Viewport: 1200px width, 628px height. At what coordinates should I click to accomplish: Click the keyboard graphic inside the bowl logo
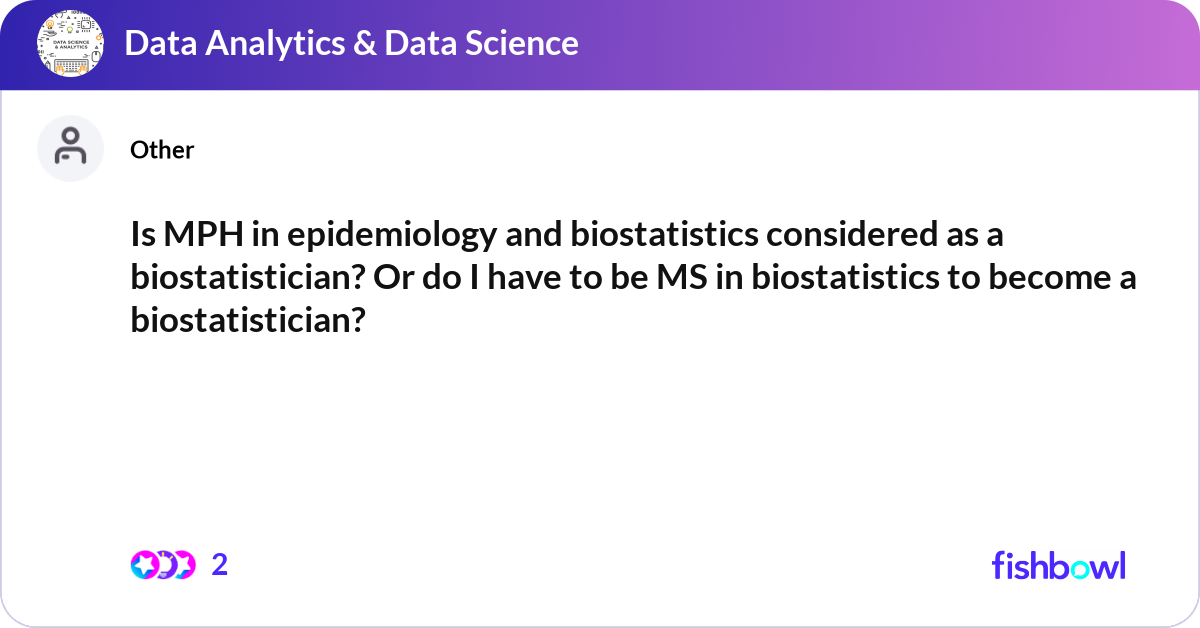(x=70, y=66)
